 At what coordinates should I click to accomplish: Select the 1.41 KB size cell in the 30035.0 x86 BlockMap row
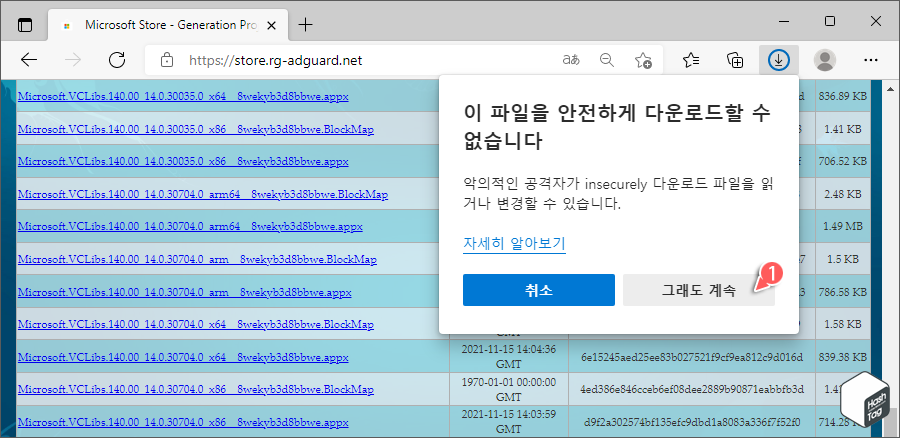843,129
